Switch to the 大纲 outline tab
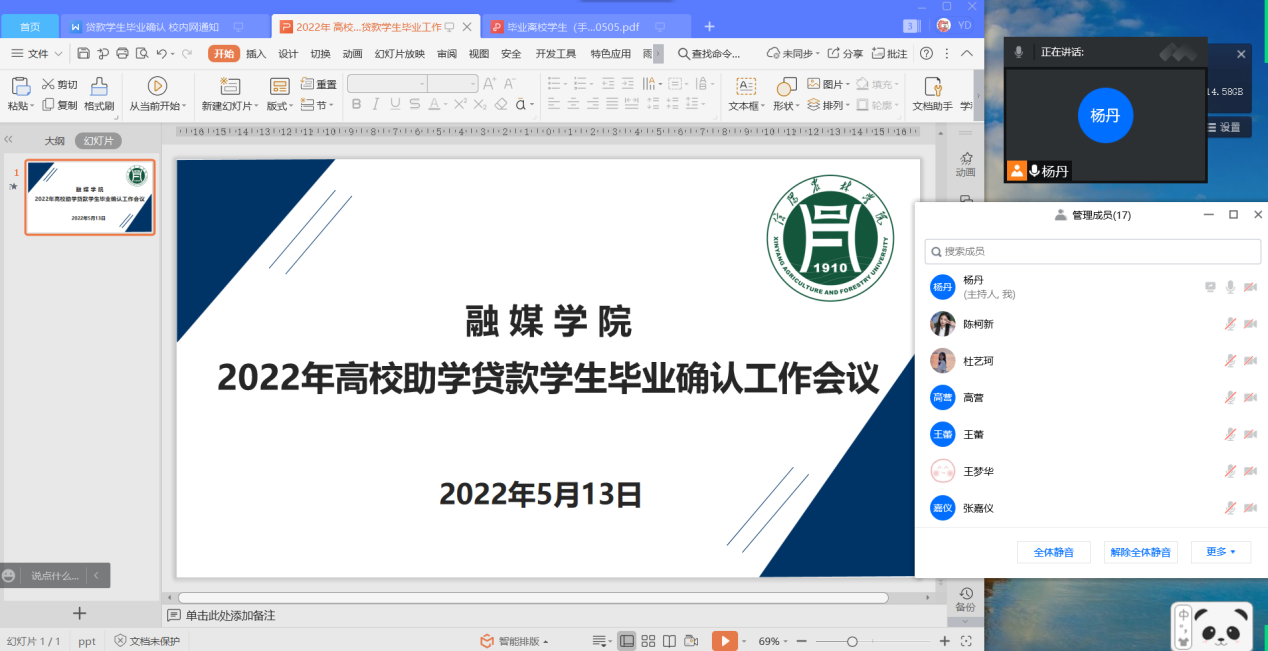Viewport: 1268px width, 651px height. click(x=54, y=141)
